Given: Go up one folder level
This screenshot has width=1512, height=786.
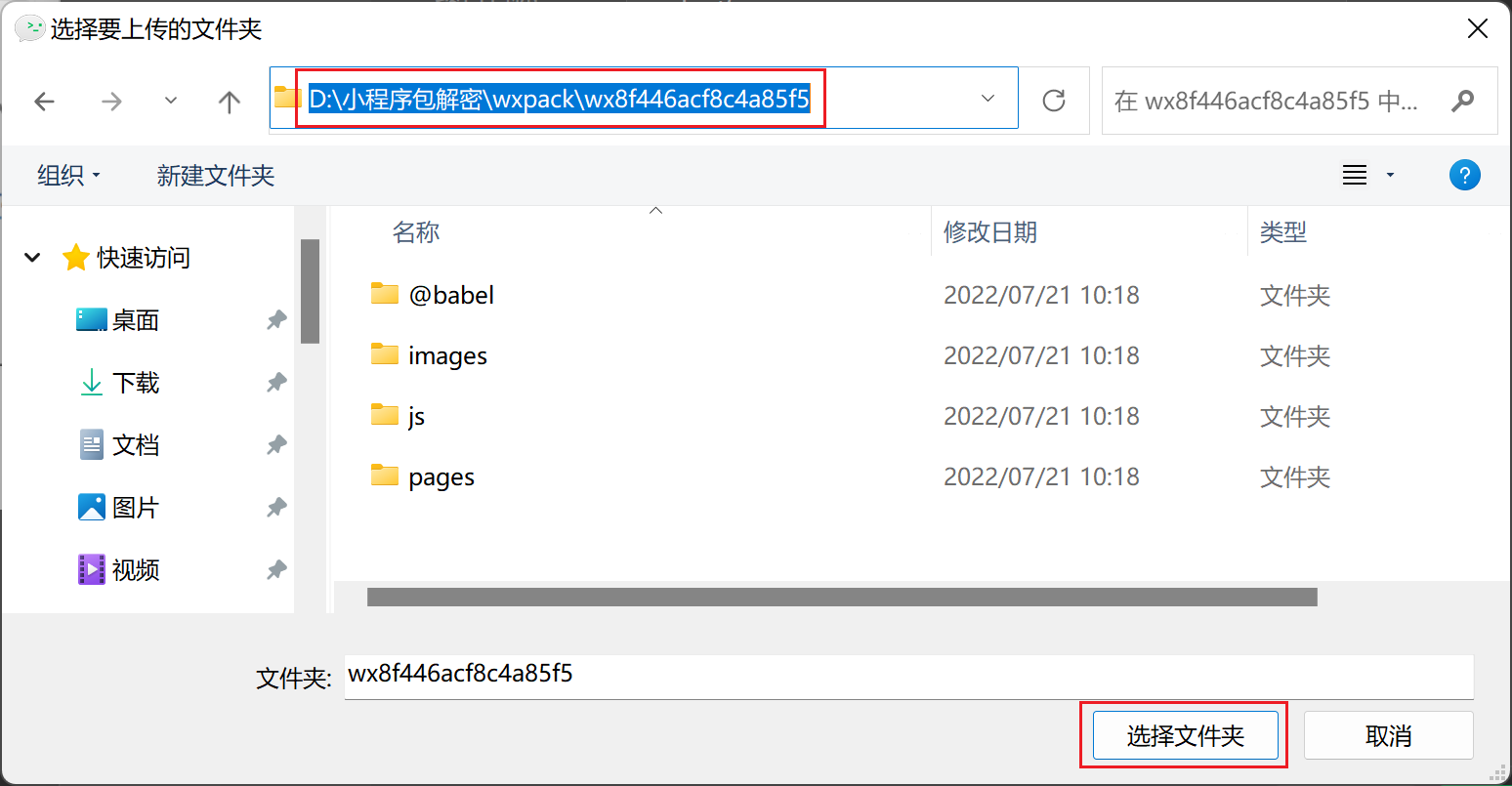Looking at the screenshot, I should click(x=230, y=101).
